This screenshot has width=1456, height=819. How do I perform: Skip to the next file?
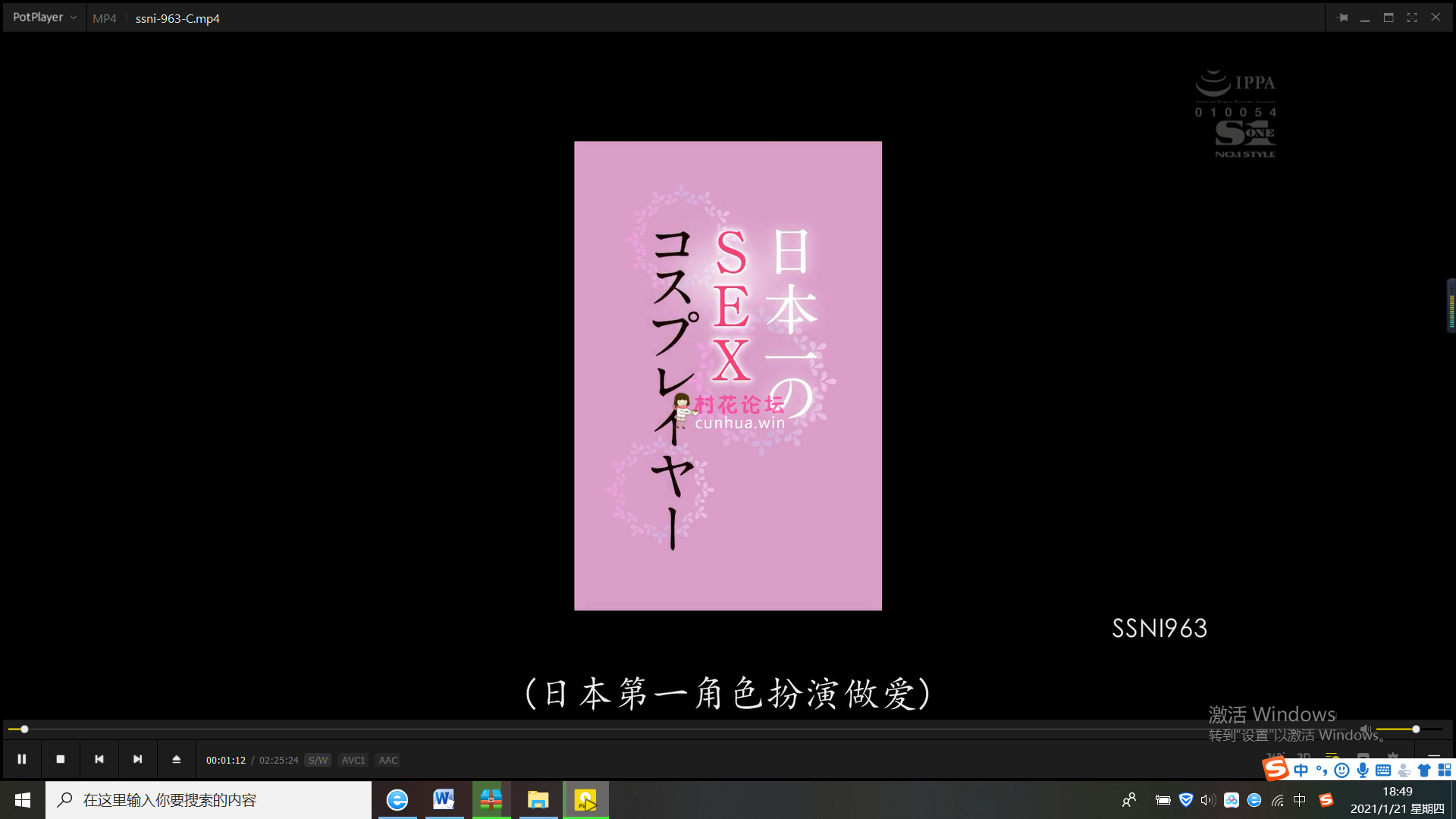tap(138, 759)
